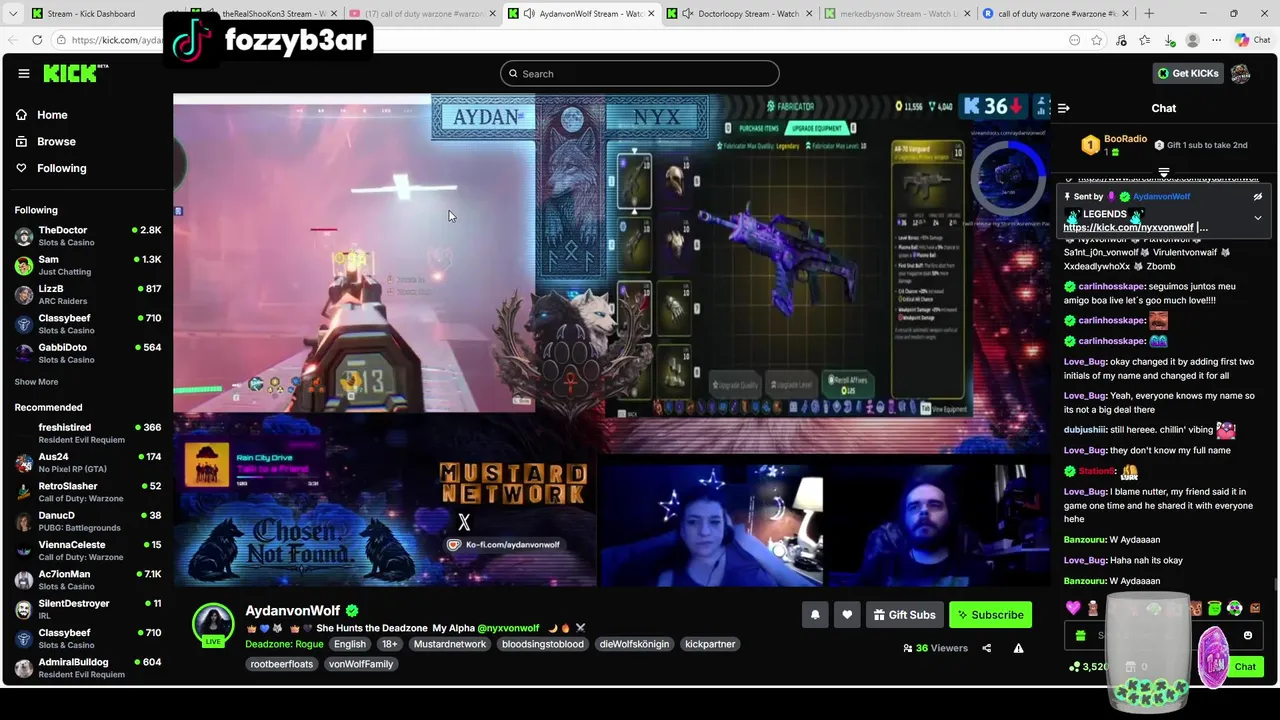
Task: Click the green Subscribe button
Action: pos(990,615)
